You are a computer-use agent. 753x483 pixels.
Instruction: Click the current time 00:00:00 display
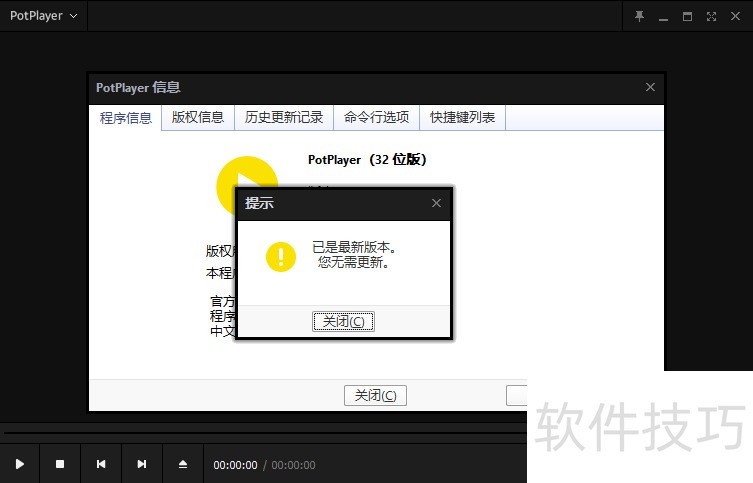point(235,465)
